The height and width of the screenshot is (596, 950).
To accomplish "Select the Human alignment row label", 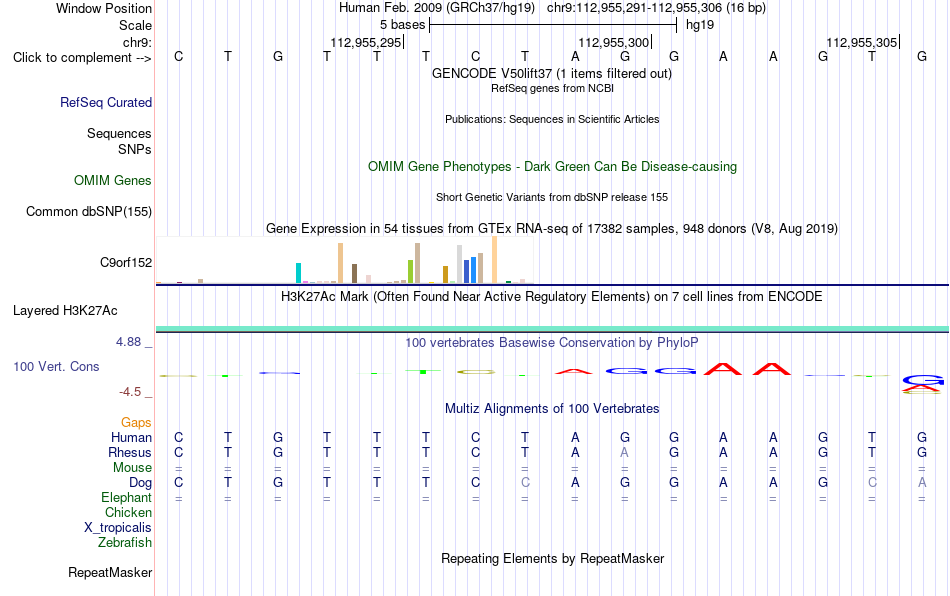I will [131, 437].
